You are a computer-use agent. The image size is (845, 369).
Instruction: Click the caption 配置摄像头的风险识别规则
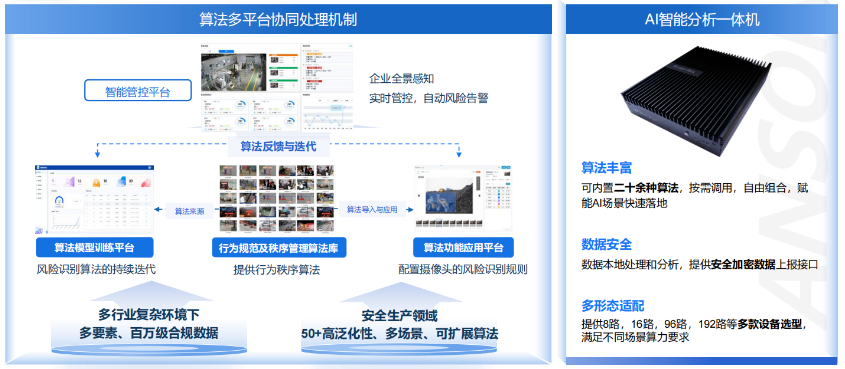point(462,269)
